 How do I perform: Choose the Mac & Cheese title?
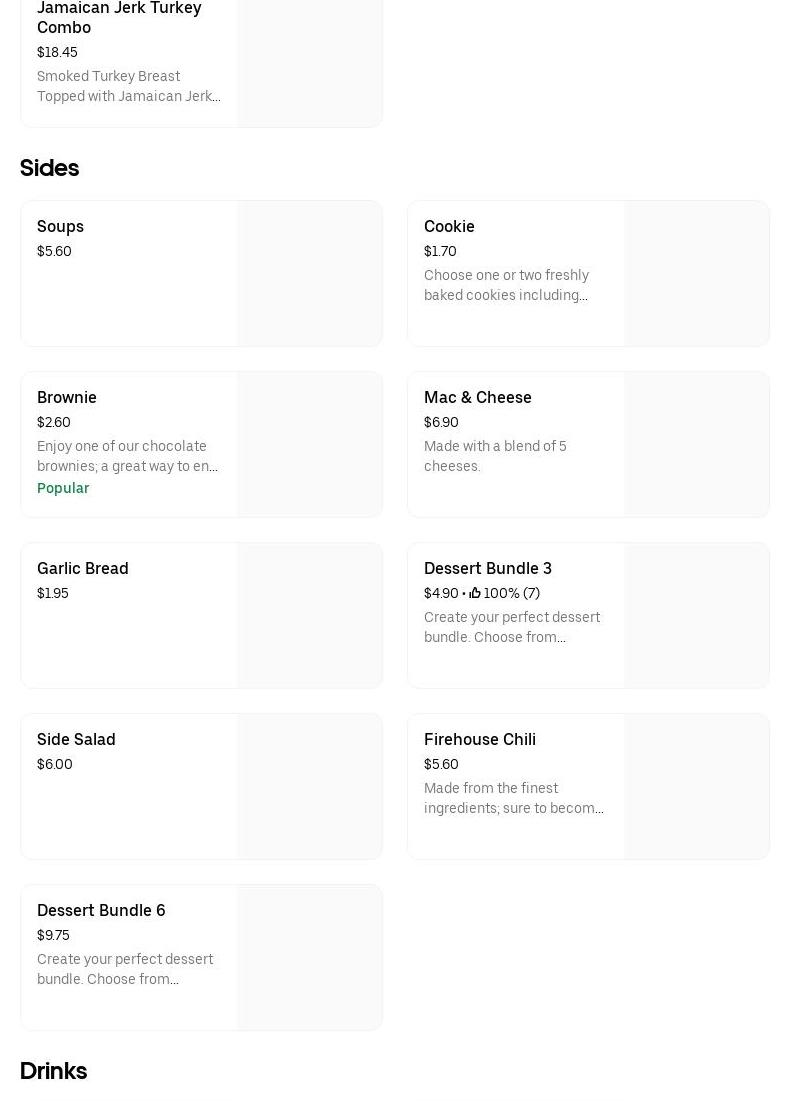[477, 397]
